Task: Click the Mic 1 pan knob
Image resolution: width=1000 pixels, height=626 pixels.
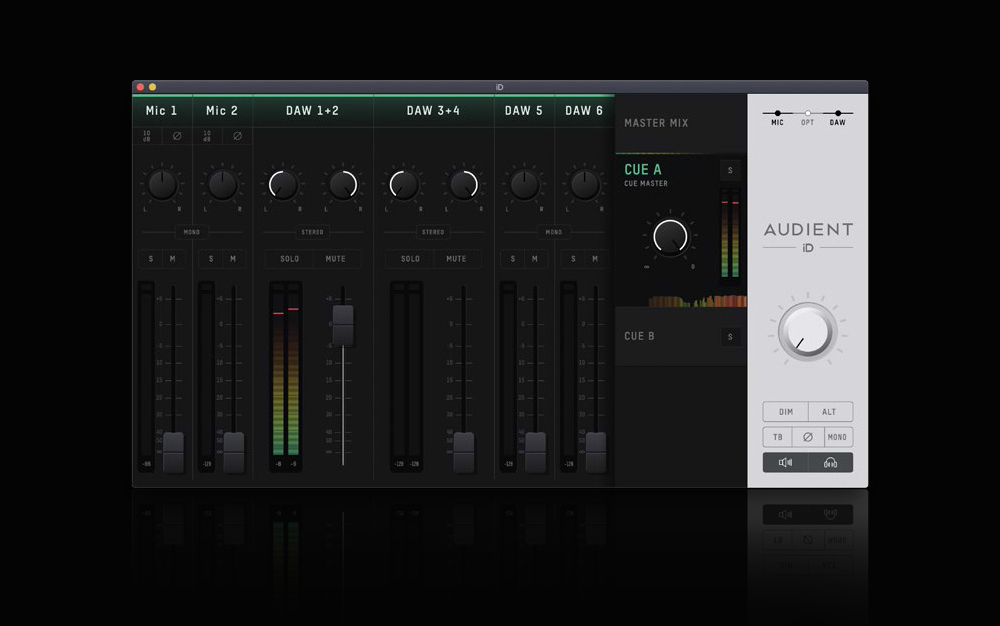Action: (162, 185)
